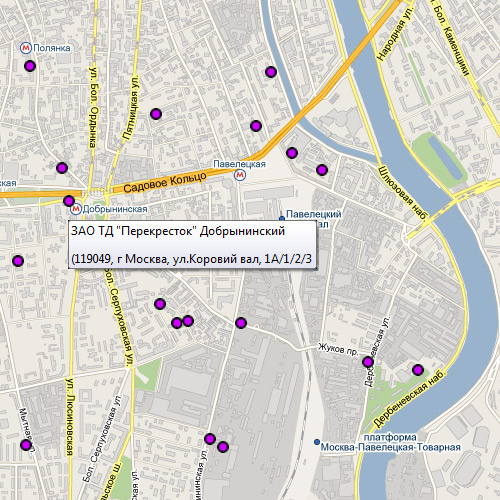The width and height of the screenshot is (500, 500).
Task: Click the right marker of the touching purple pair
Action: (188, 321)
